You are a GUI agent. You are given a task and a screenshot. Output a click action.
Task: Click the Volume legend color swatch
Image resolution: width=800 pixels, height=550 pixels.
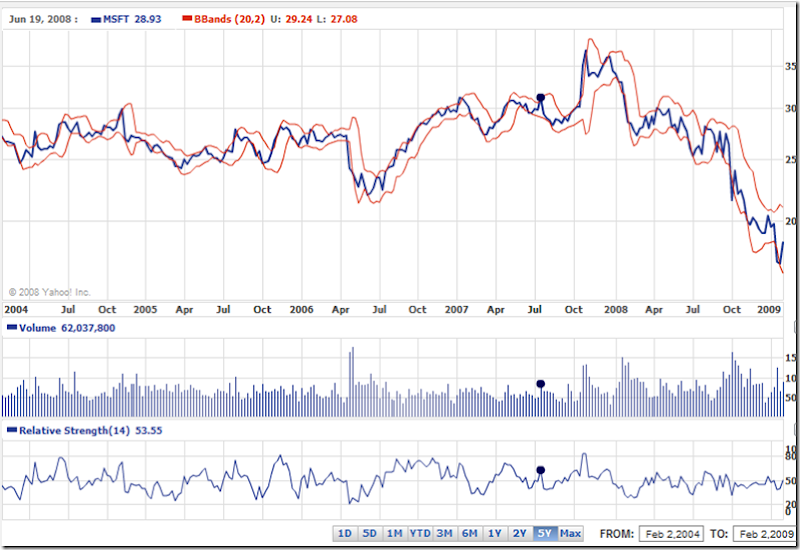click(x=12, y=328)
